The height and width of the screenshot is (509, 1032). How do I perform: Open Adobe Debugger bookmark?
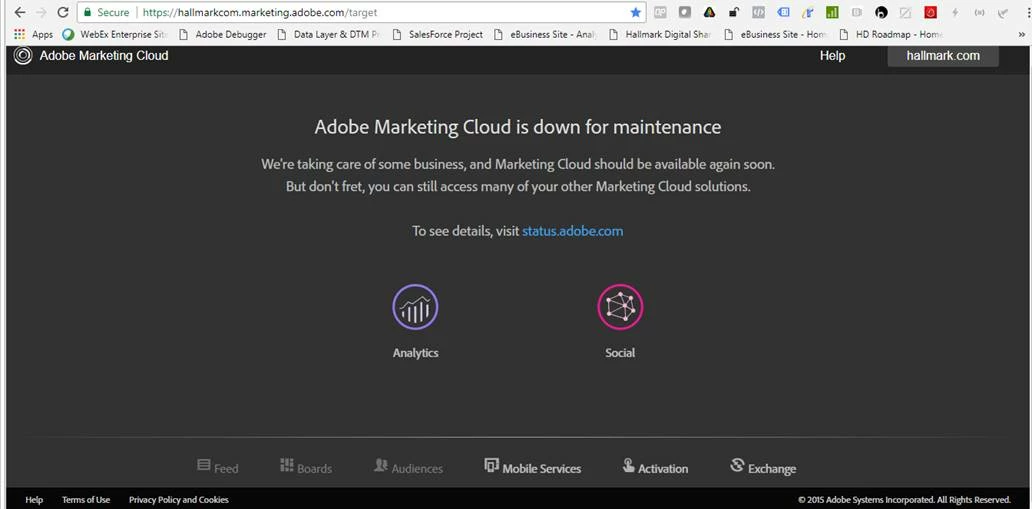[x=223, y=34]
